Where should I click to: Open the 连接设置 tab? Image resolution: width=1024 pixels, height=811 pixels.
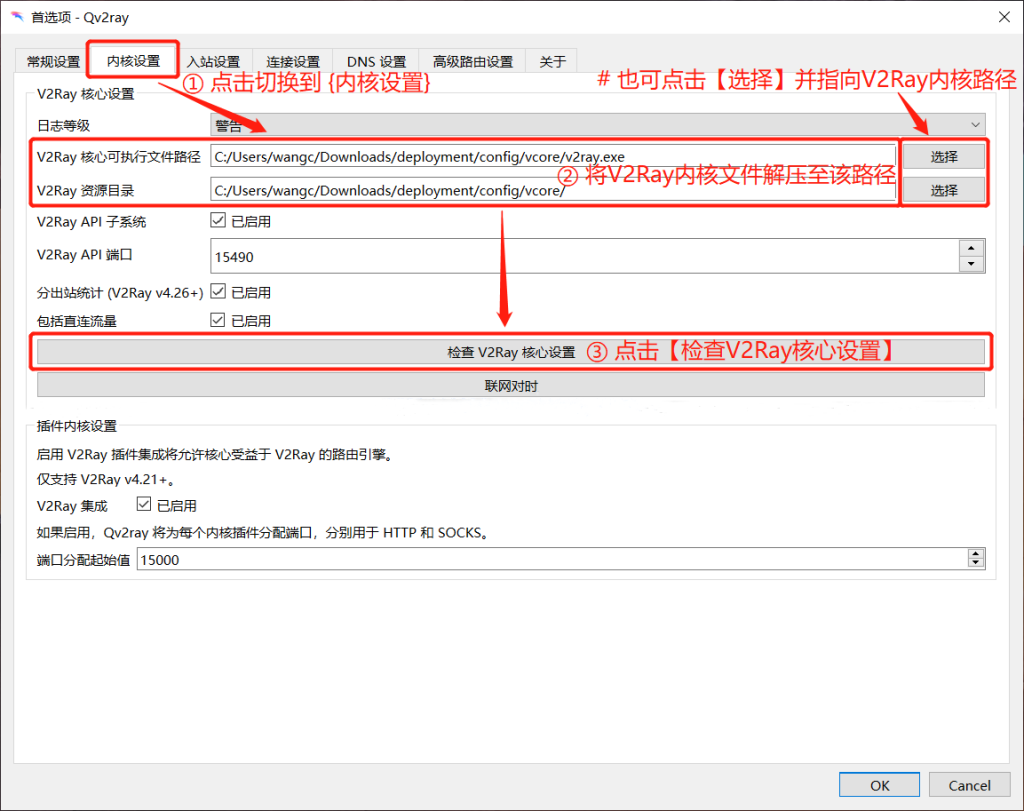click(293, 61)
